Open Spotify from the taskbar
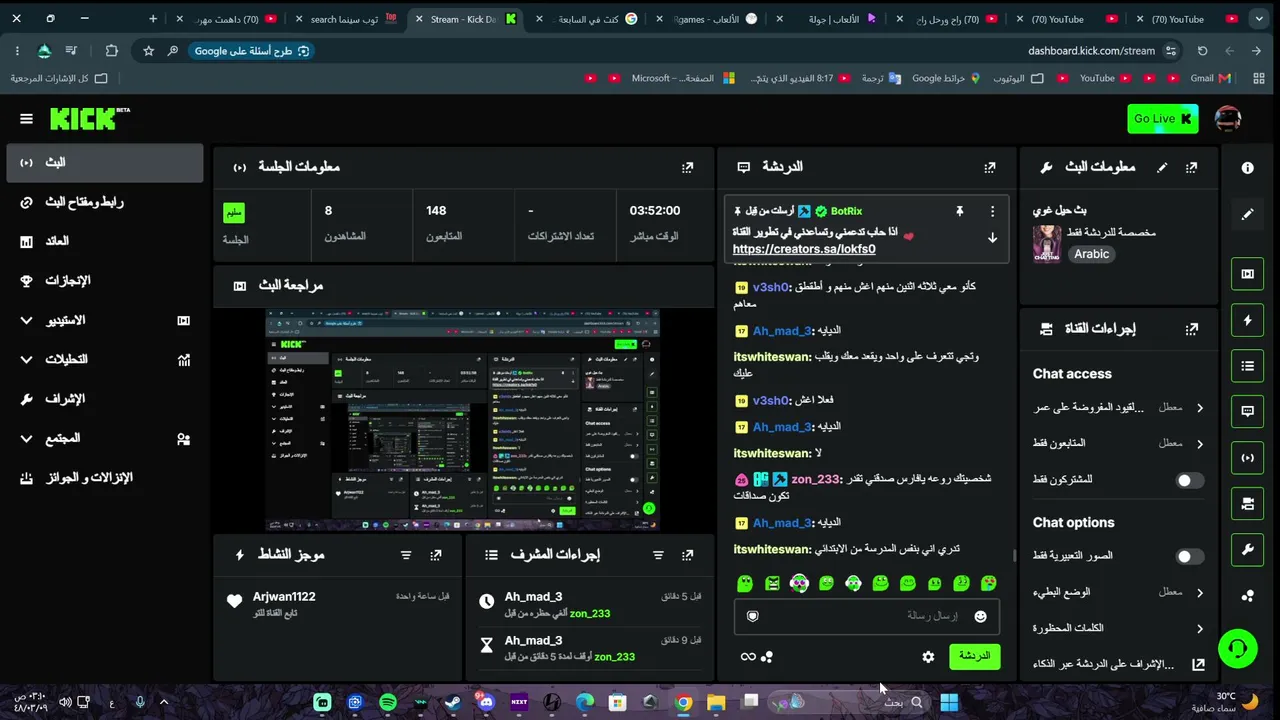This screenshot has height=720, width=1280. click(x=388, y=703)
